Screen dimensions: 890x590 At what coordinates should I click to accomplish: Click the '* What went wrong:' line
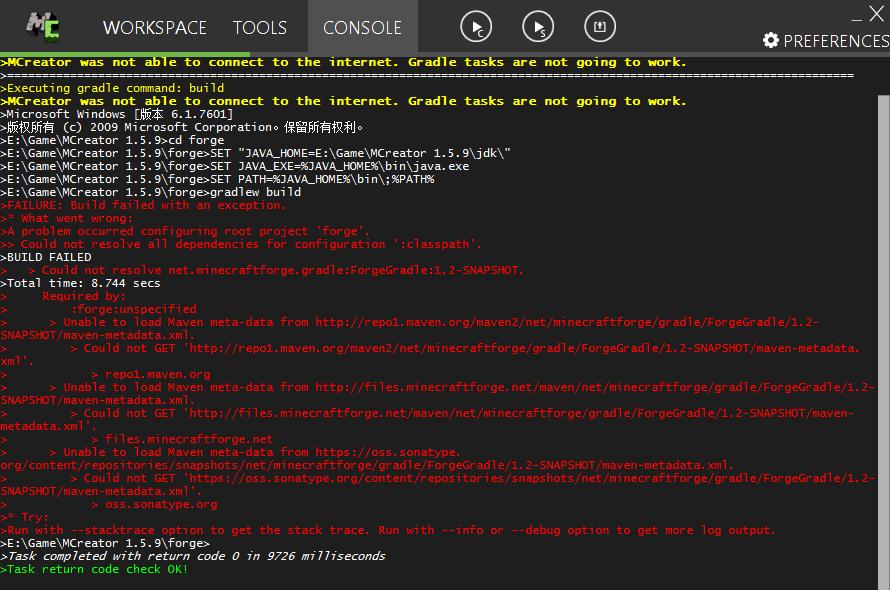(67, 218)
